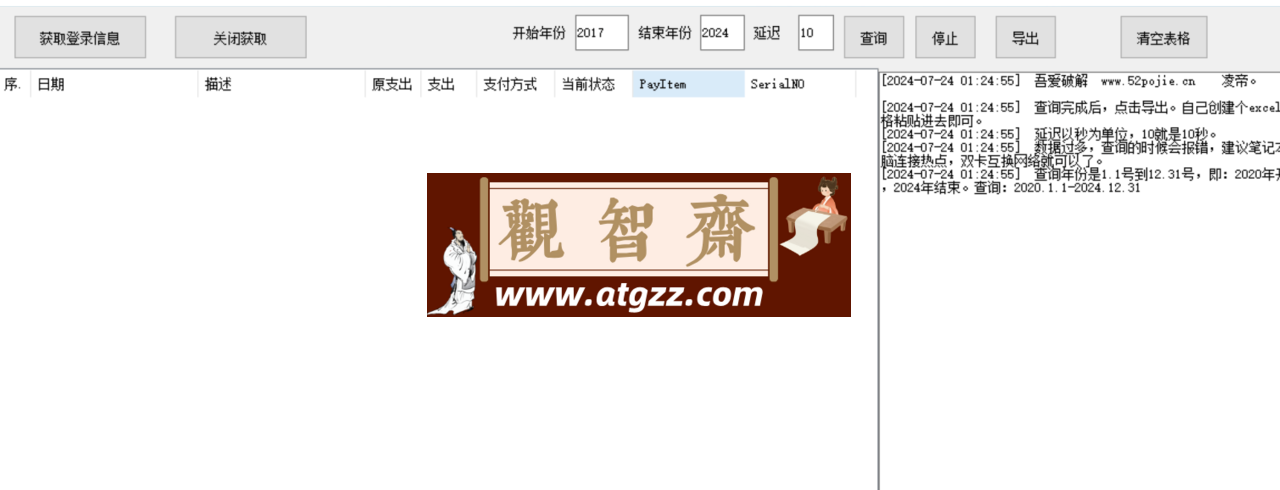The height and width of the screenshot is (490, 1280).
Task: Select the SerialNO column header
Action: pos(800,85)
